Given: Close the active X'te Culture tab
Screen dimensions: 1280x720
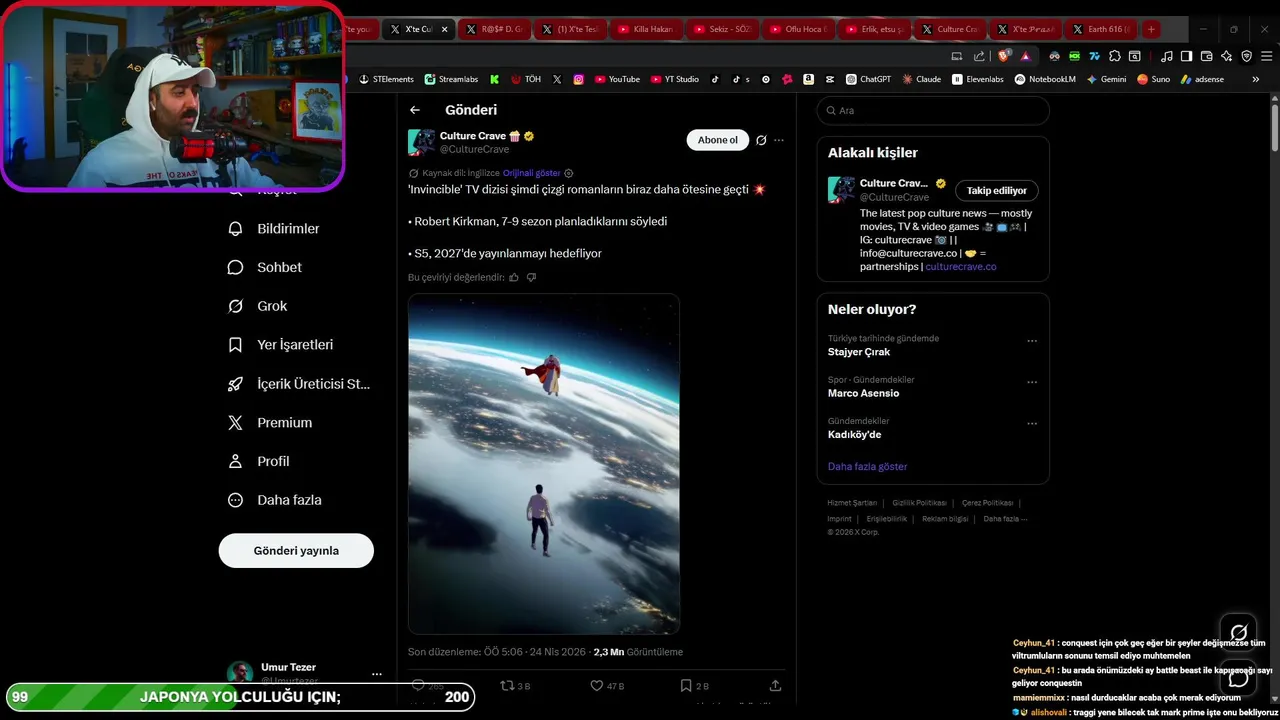Looking at the screenshot, I should 444,29.
